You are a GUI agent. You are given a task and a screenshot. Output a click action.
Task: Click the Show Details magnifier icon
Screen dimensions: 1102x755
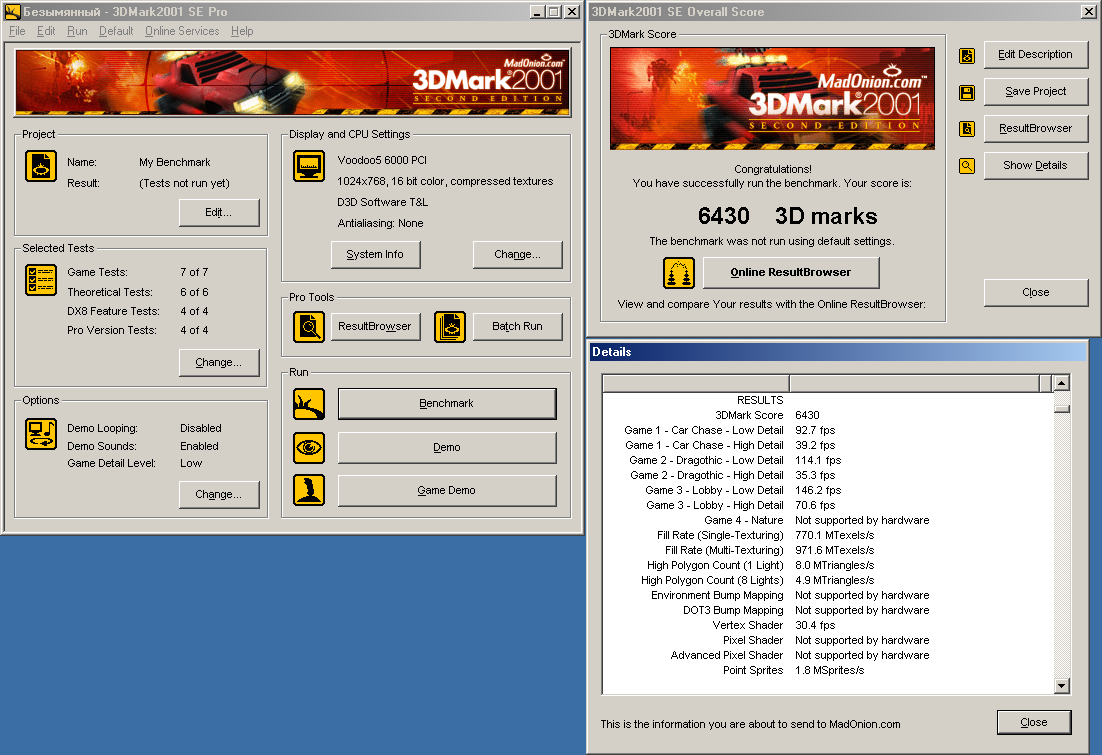(967, 166)
